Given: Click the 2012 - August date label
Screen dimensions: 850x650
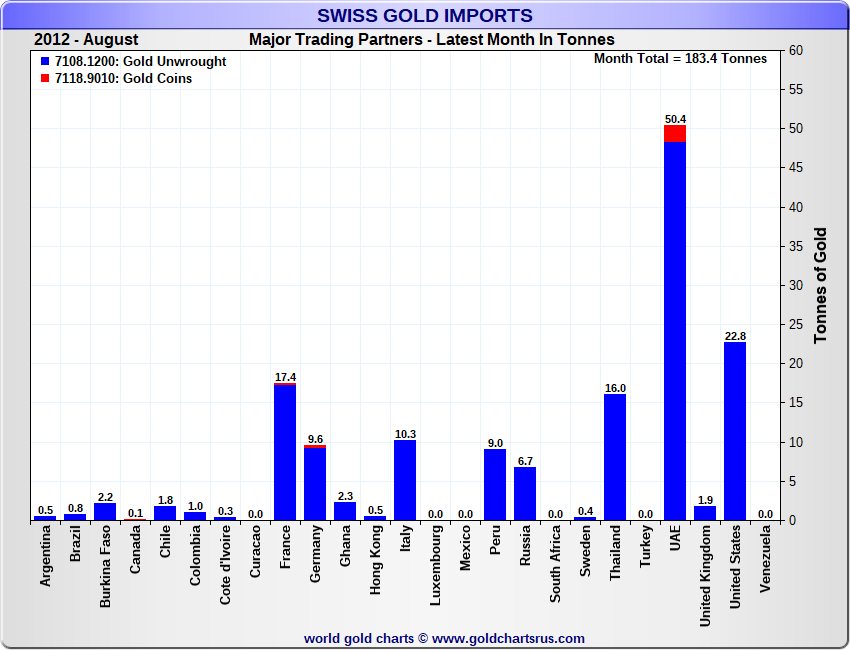Looking at the screenshot, I should tap(86, 40).
